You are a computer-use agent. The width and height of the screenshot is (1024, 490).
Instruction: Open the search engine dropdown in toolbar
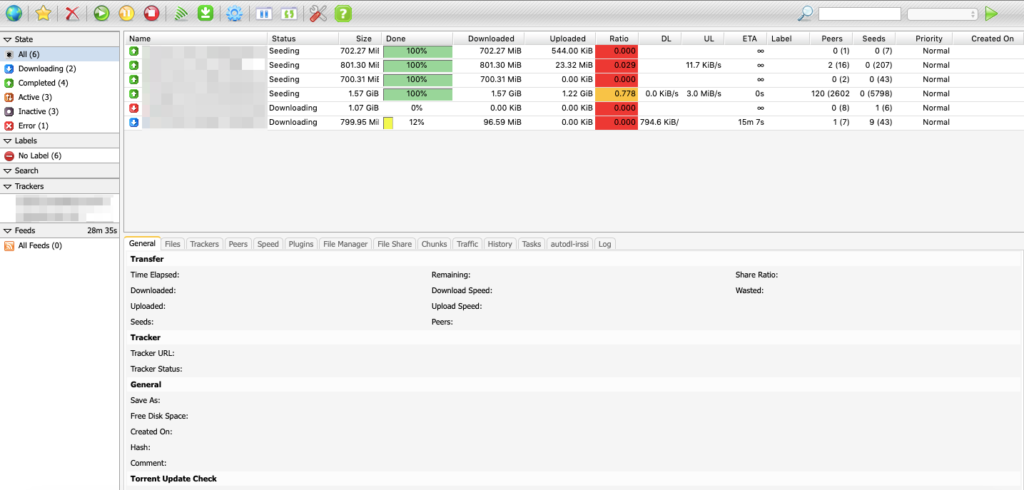coord(942,14)
